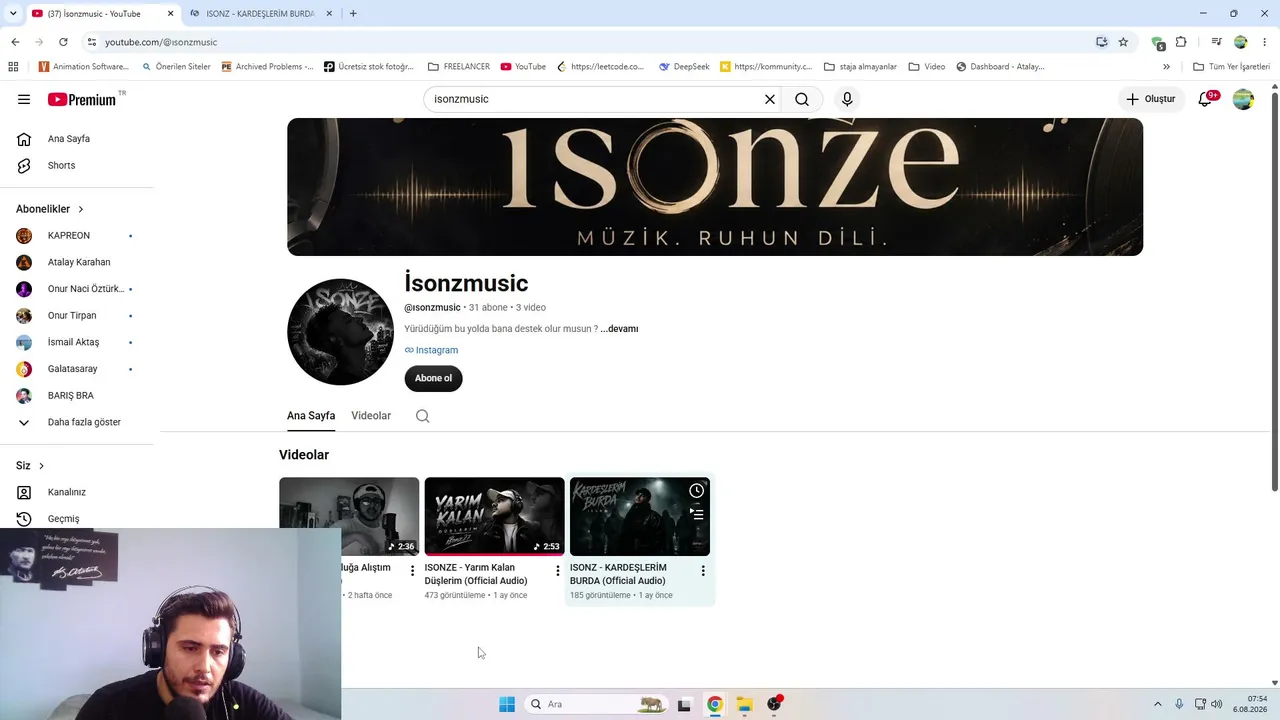The image size is (1280, 720).
Task: Search within the İsonzmusic channel
Action: pyautogui.click(x=423, y=416)
